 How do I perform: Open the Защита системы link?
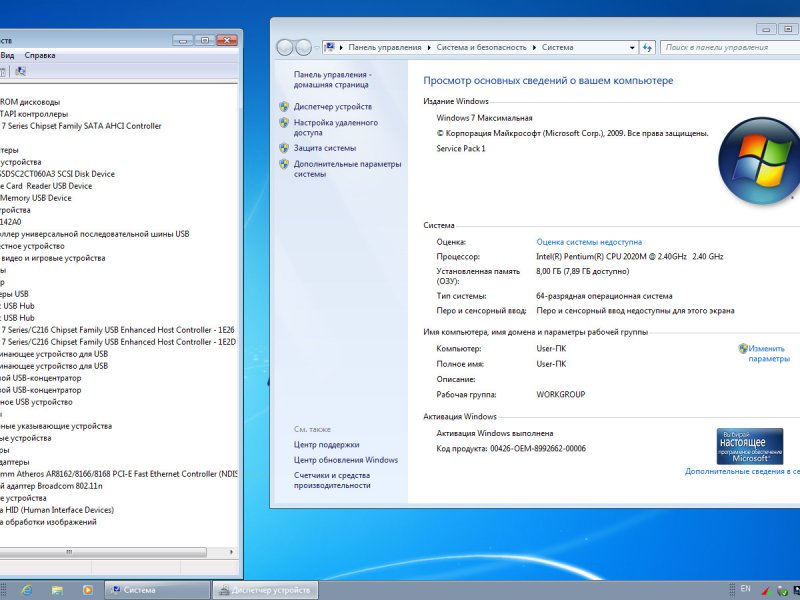(x=324, y=148)
